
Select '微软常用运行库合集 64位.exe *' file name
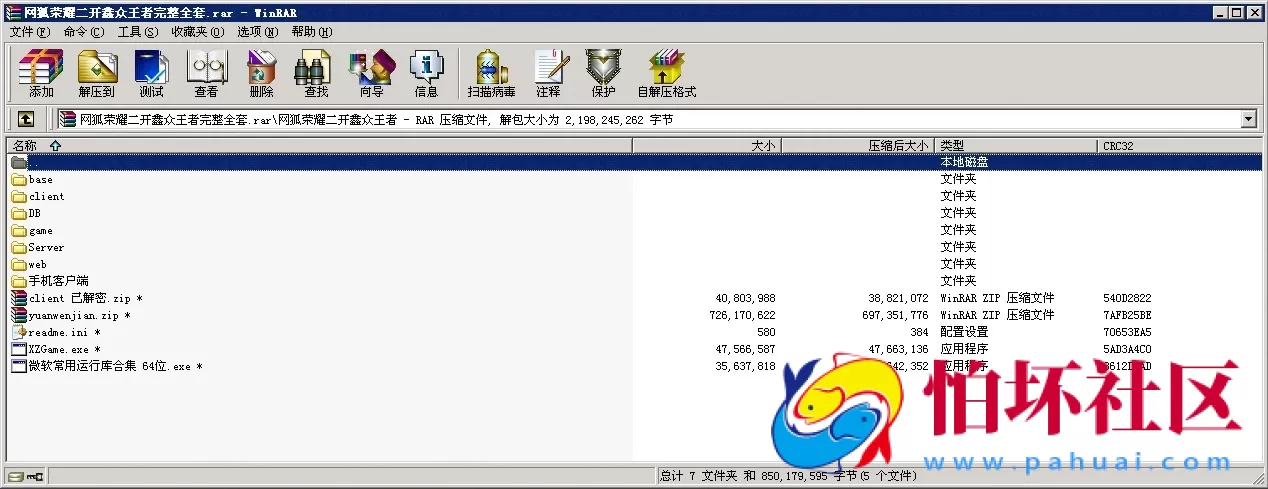116,367
